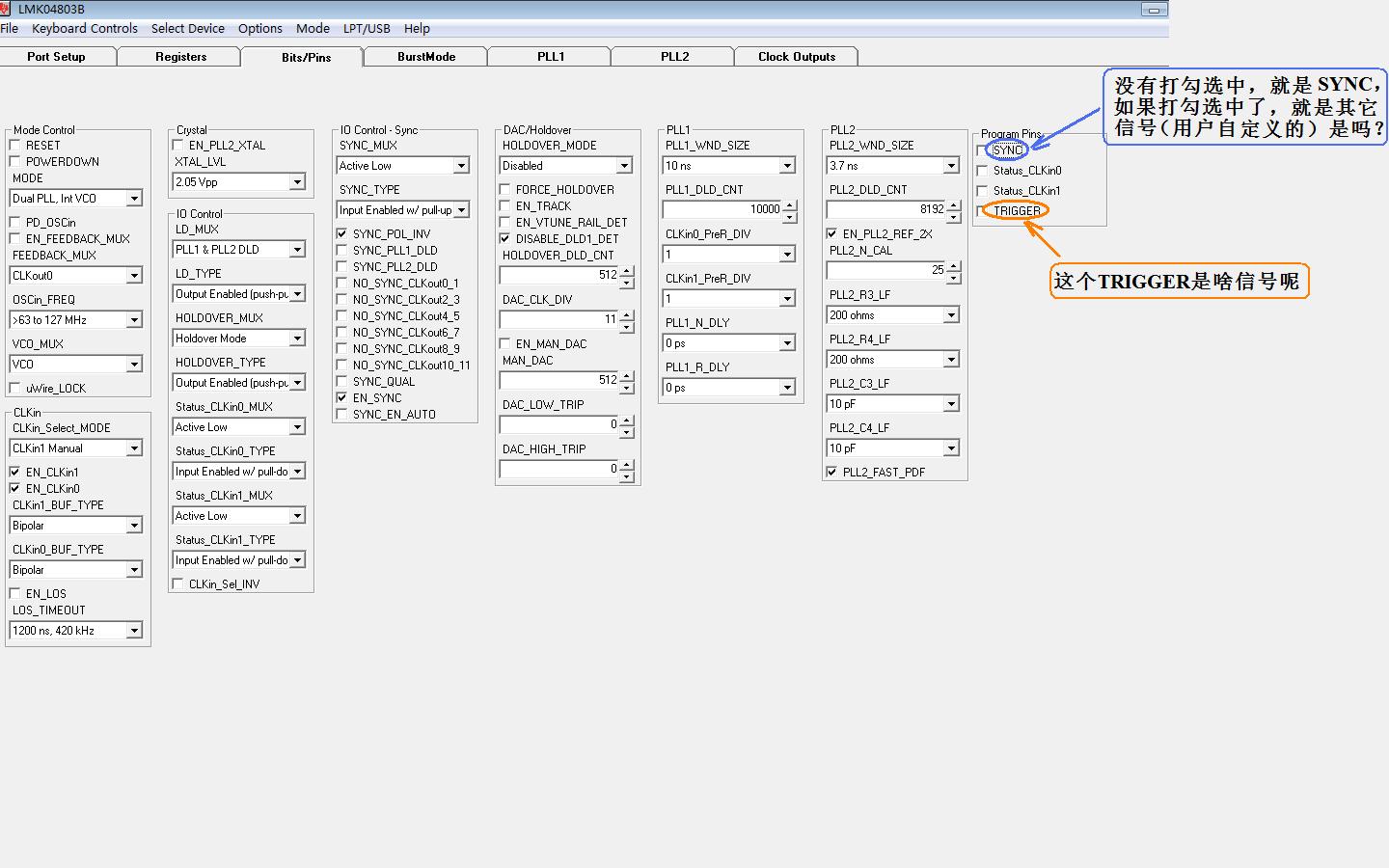Viewport: 1389px width, 868px height.
Task: Uncheck the EN_CLKin0 checkbox
Action: (15, 489)
